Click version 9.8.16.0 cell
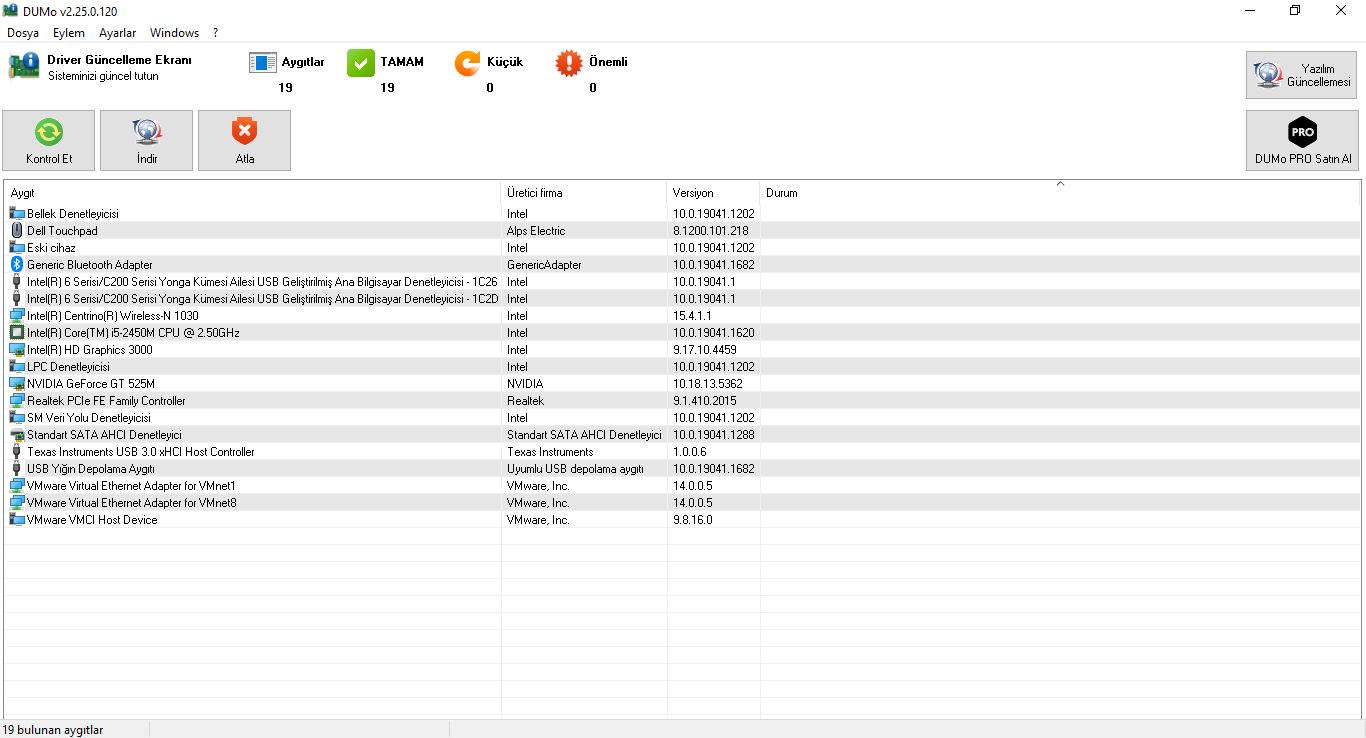This screenshot has height=738, width=1366. pyautogui.click(x=692, y=520)
